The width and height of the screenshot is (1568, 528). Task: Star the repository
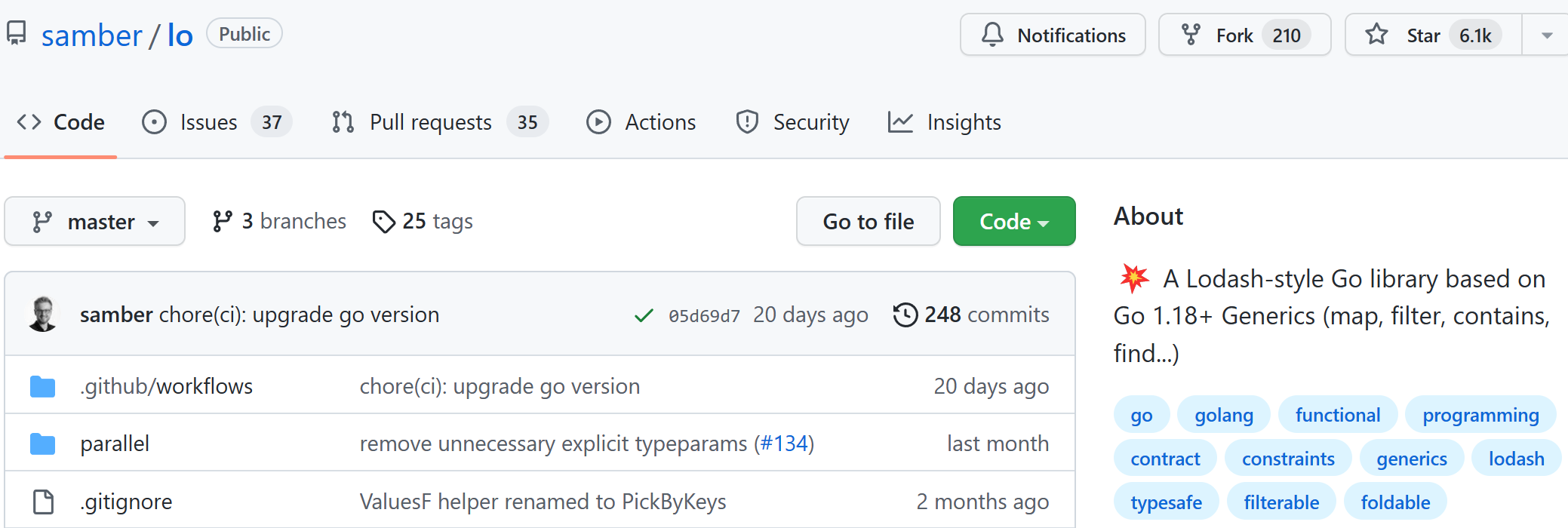point(1433,35)
